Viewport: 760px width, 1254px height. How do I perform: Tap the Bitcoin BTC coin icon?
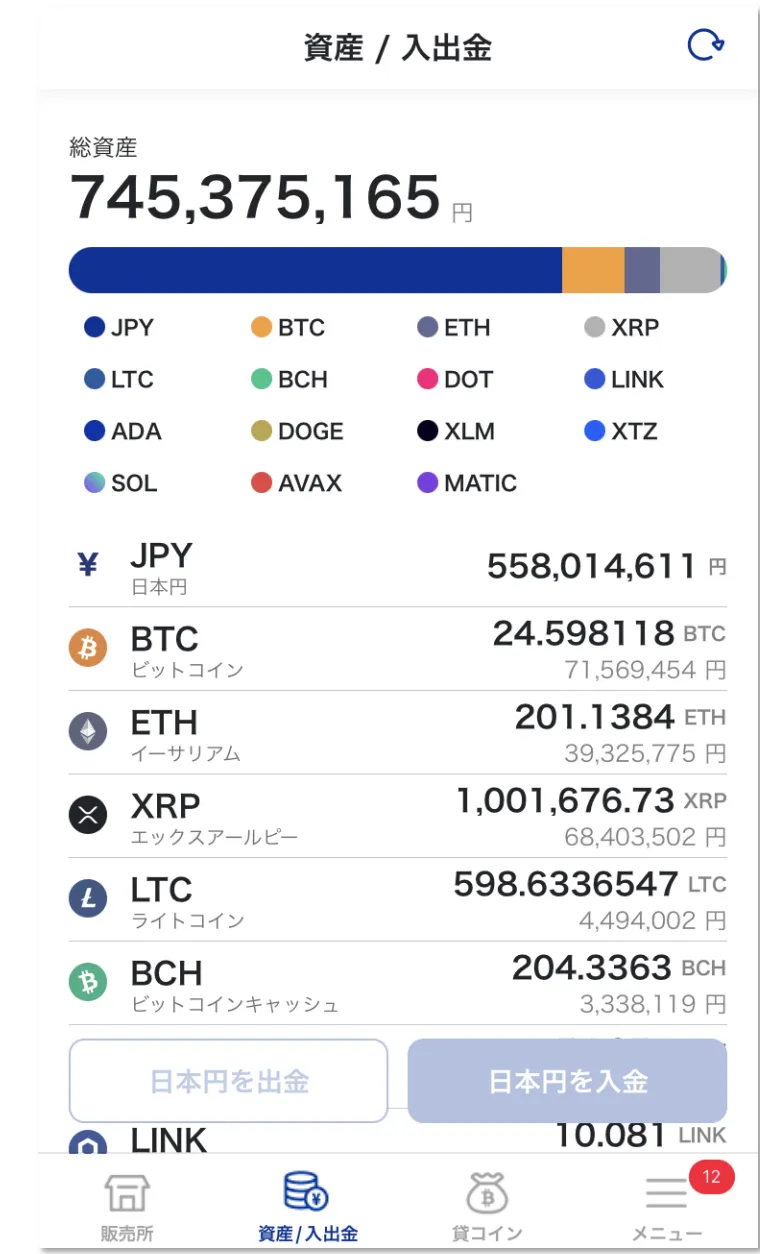(88, 649)
